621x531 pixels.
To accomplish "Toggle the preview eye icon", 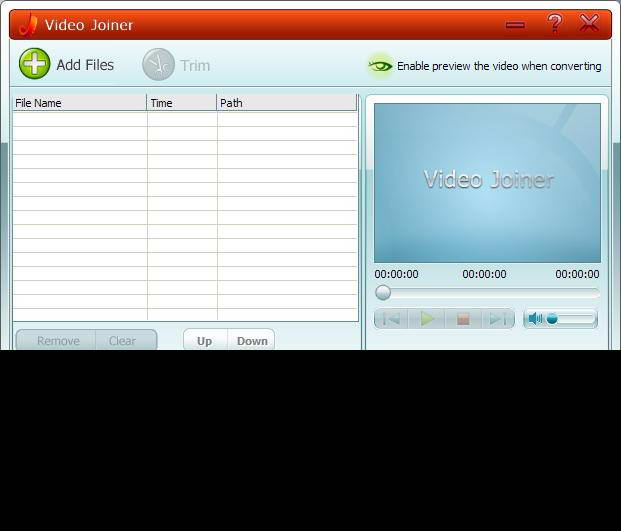I will pos(380,66).
